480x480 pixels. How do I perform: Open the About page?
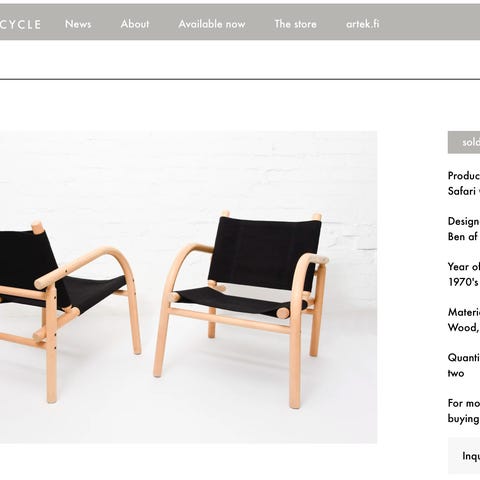coord(135,24)
